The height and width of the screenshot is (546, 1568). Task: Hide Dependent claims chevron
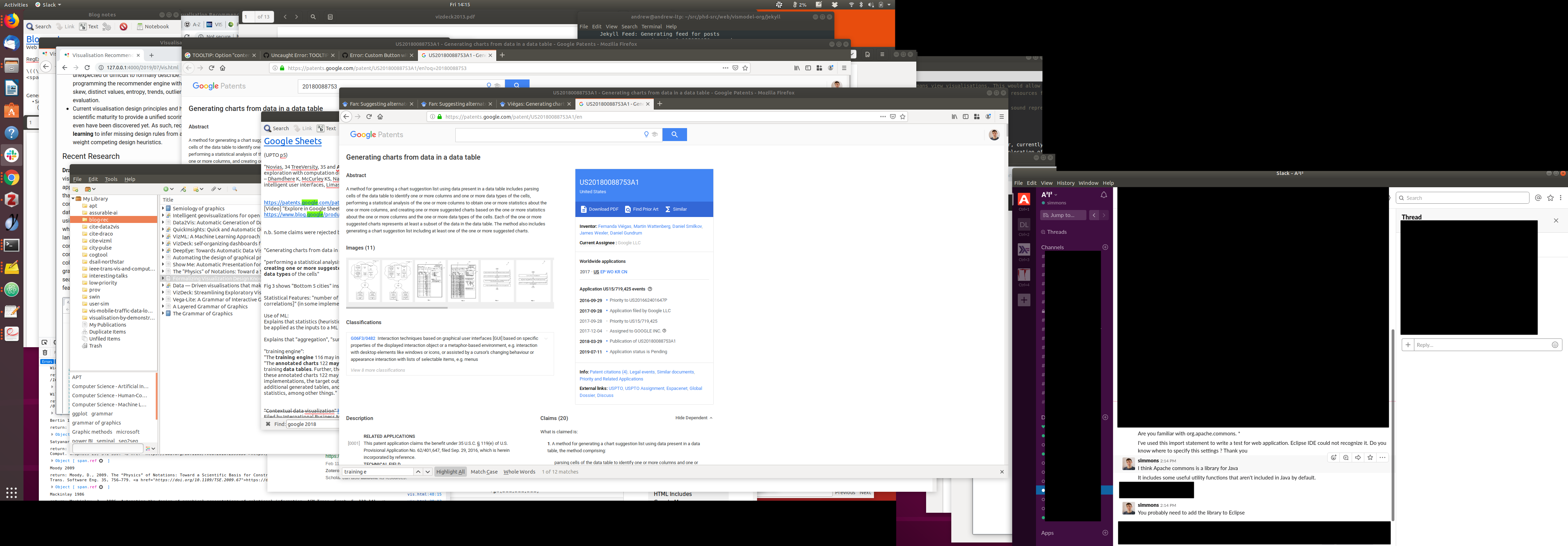711,418
